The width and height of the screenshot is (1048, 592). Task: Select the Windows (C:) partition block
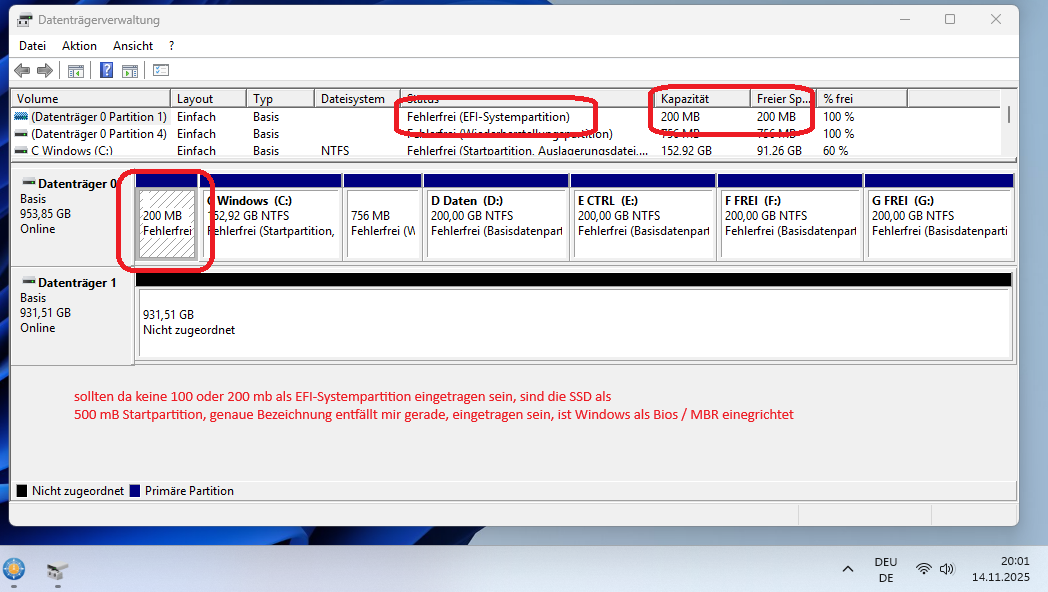pos(271,224)
